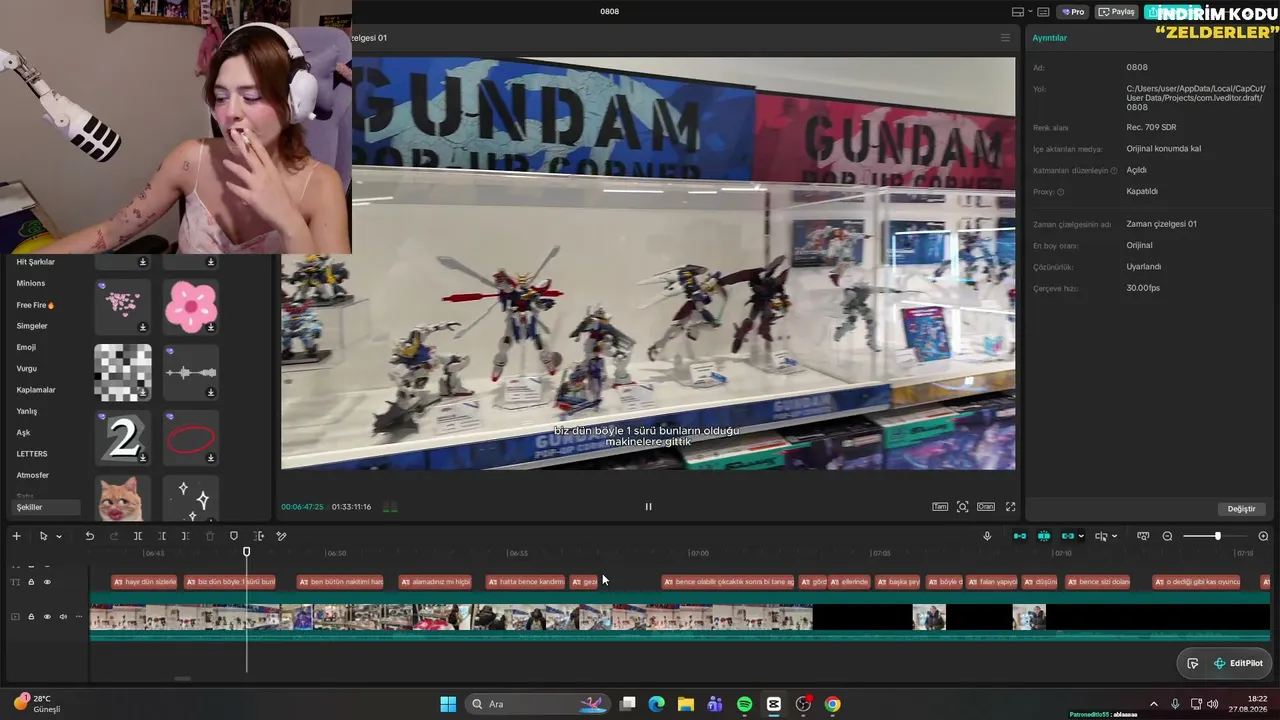Image resolution: width=1280 pixels, height=720 pixels.
Task: Open the layout icon in the top bar
Action: coord(1018,12)
